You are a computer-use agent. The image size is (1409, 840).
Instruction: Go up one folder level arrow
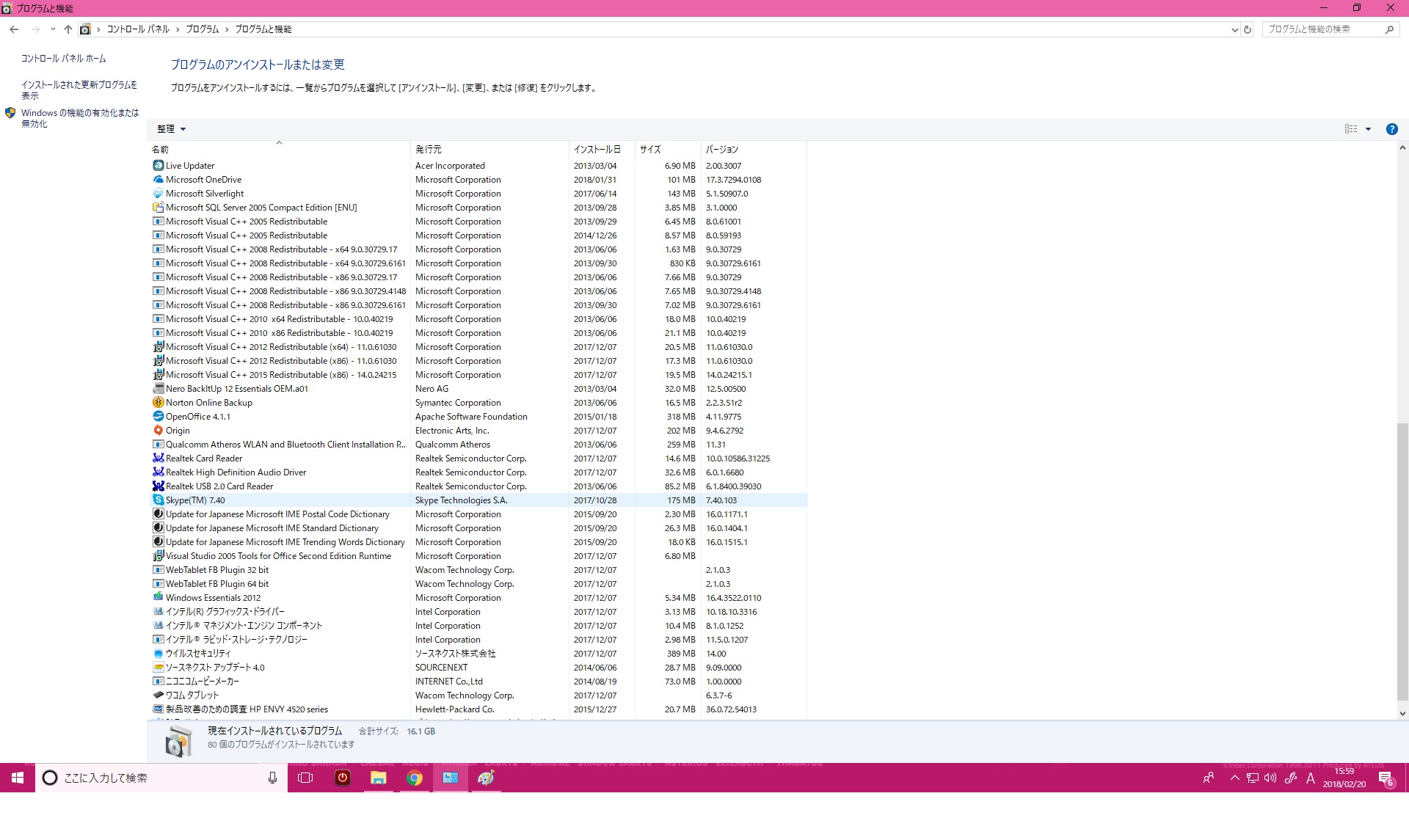(68, 29)
